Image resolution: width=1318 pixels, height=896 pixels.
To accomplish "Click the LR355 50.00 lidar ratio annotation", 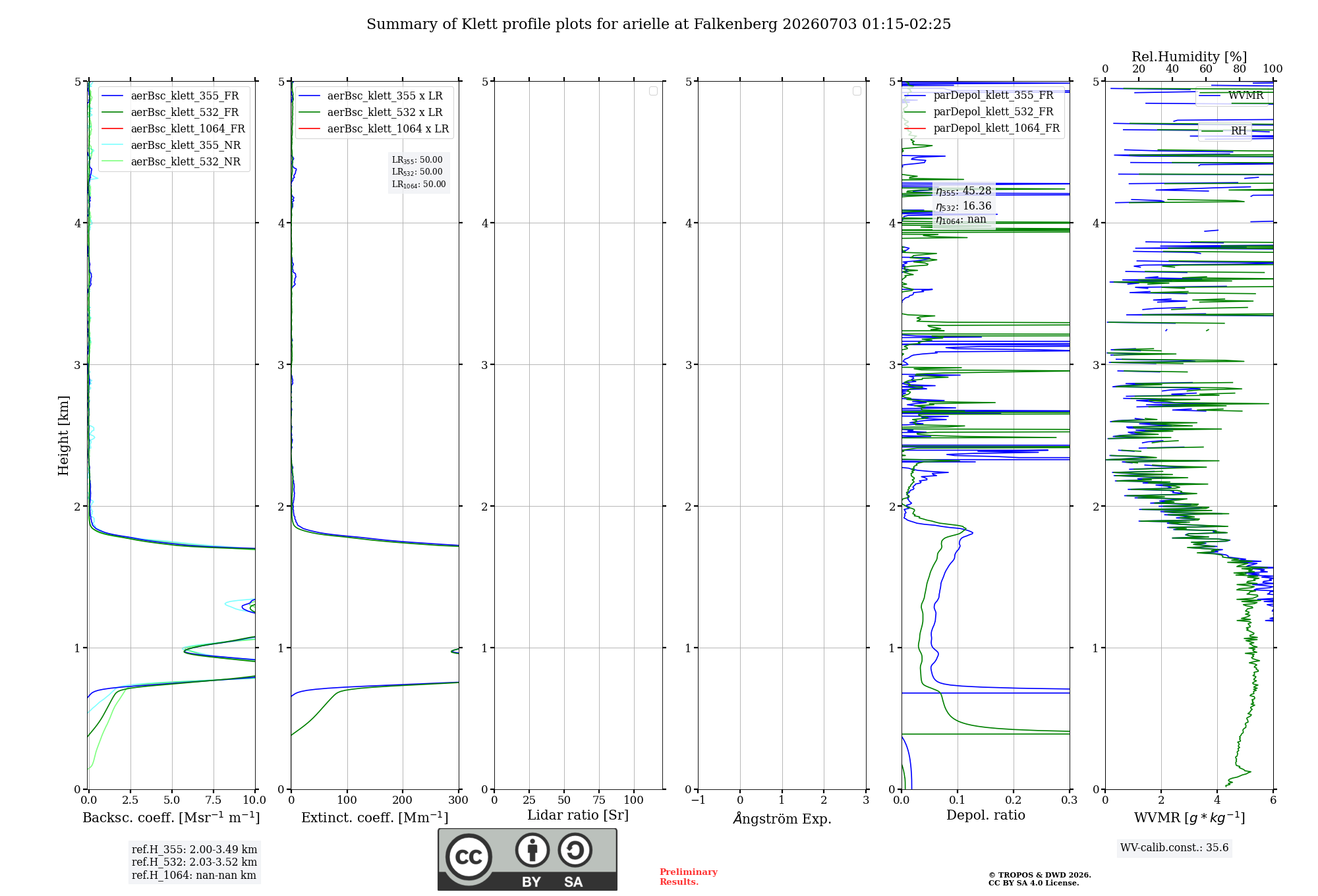I will [417, 160].
